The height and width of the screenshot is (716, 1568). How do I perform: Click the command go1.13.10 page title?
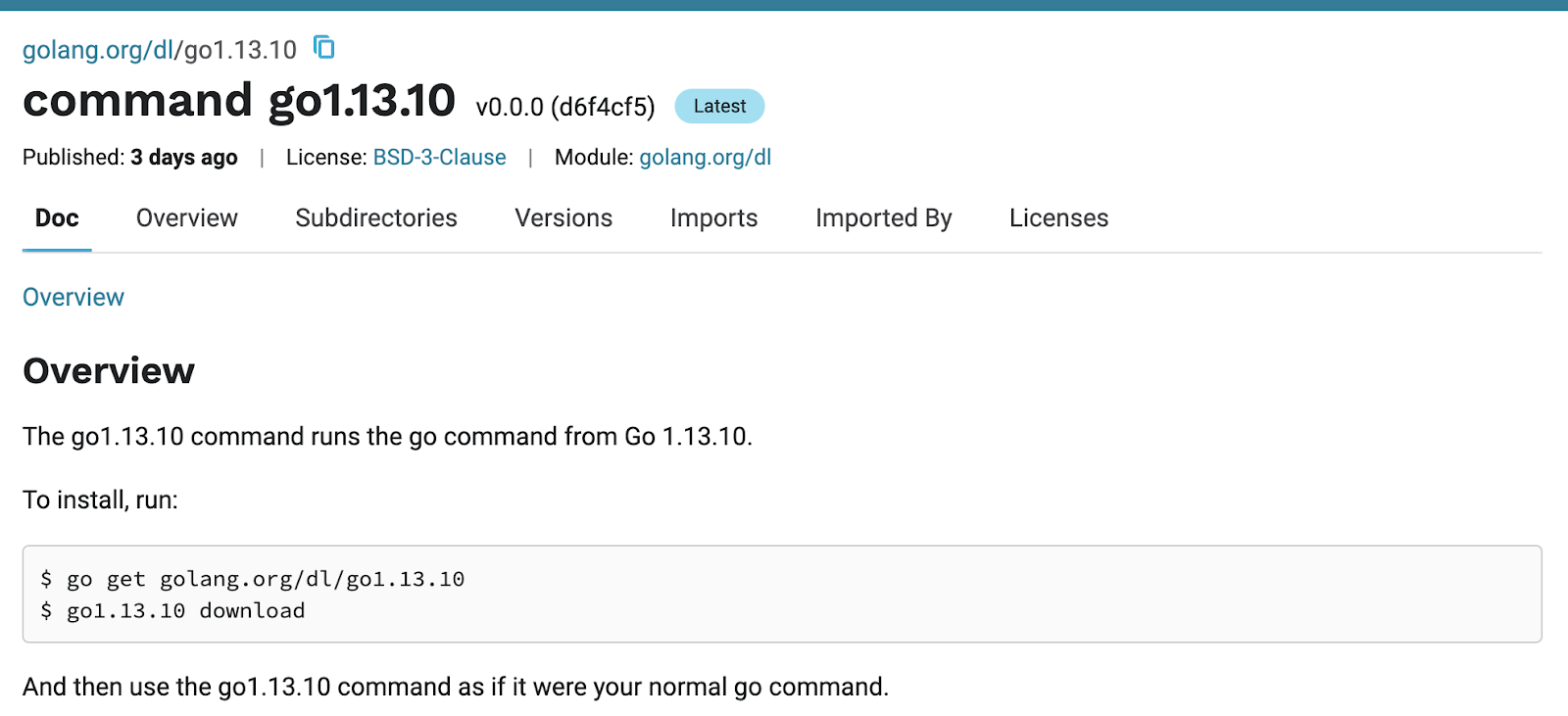coord(239,100)
